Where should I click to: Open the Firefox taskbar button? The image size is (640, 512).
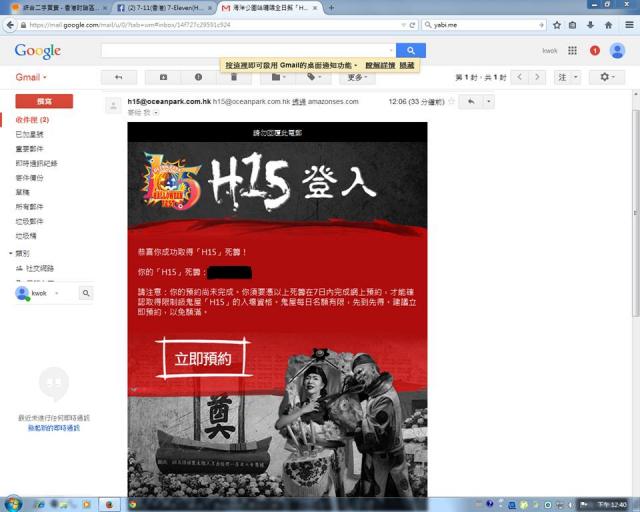tap(110, 505)
